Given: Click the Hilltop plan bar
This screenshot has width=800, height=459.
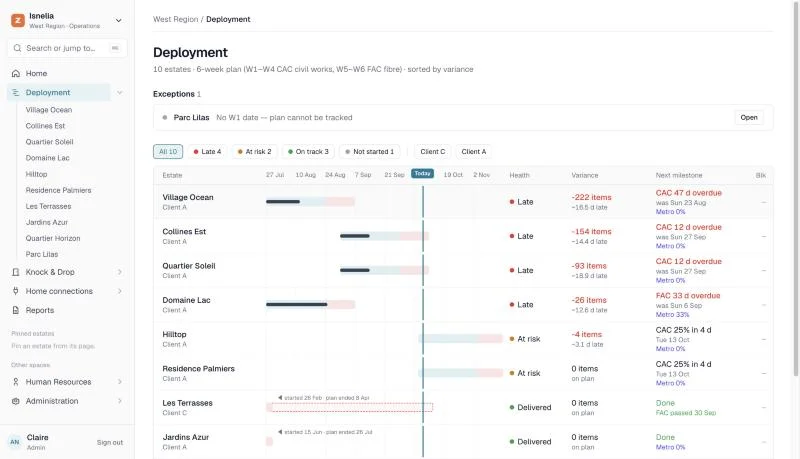Looking at the screenshot, I should click(460, 339).
